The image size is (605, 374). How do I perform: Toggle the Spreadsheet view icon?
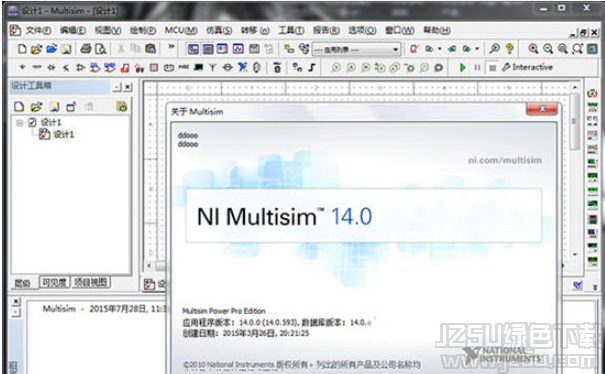[208, 49]
